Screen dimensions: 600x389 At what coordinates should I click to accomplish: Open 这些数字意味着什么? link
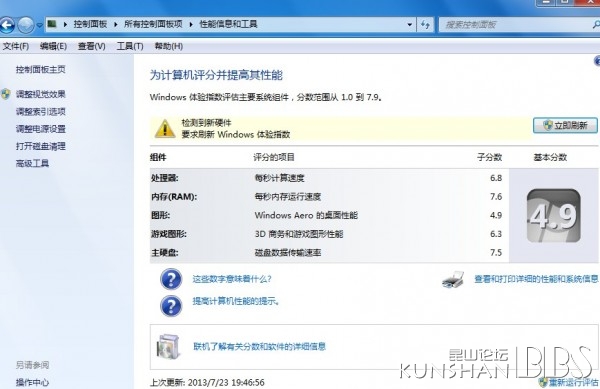point(232,279)
